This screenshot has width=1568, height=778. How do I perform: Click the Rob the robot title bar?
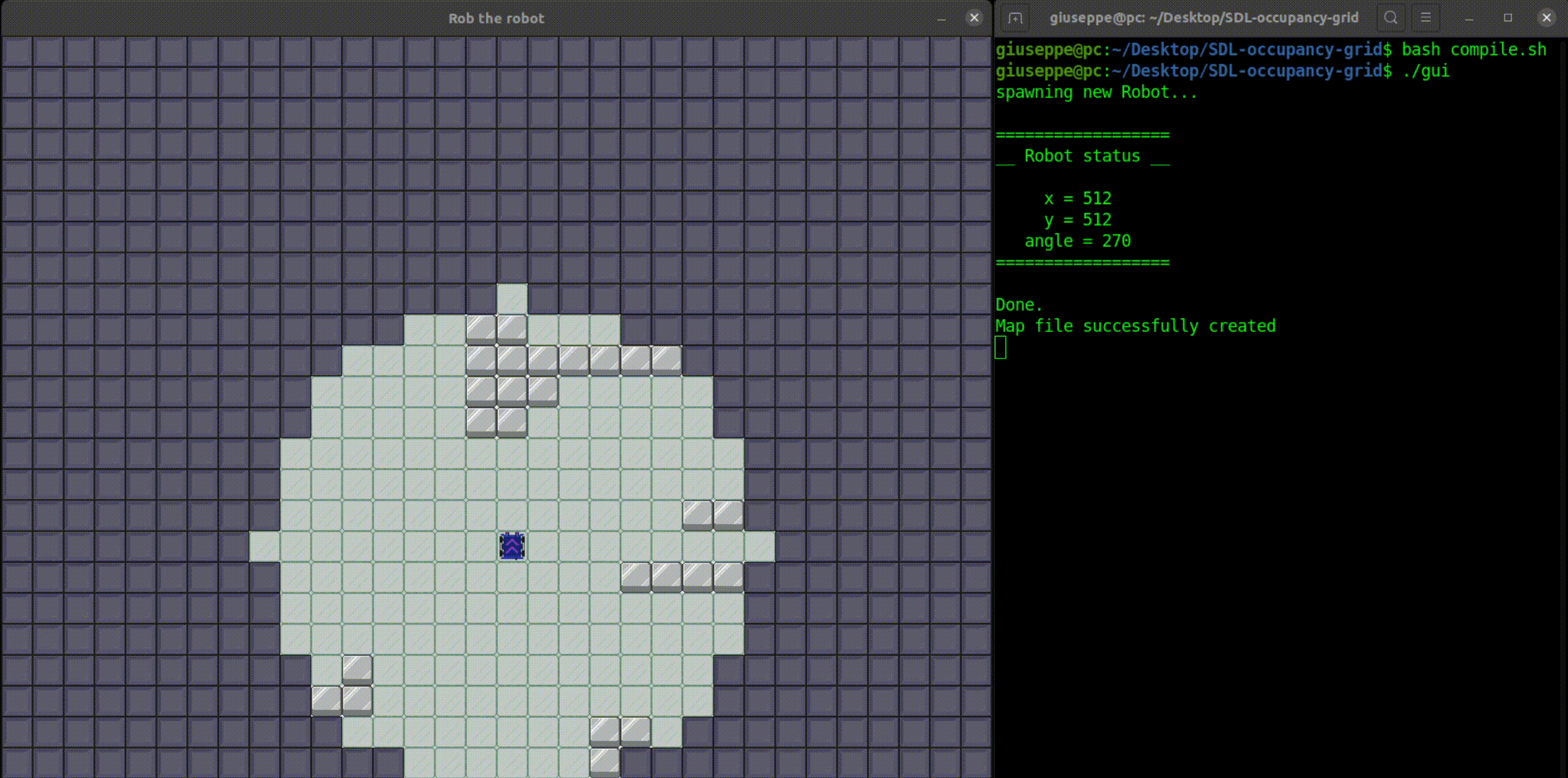[x=496, y=18]
